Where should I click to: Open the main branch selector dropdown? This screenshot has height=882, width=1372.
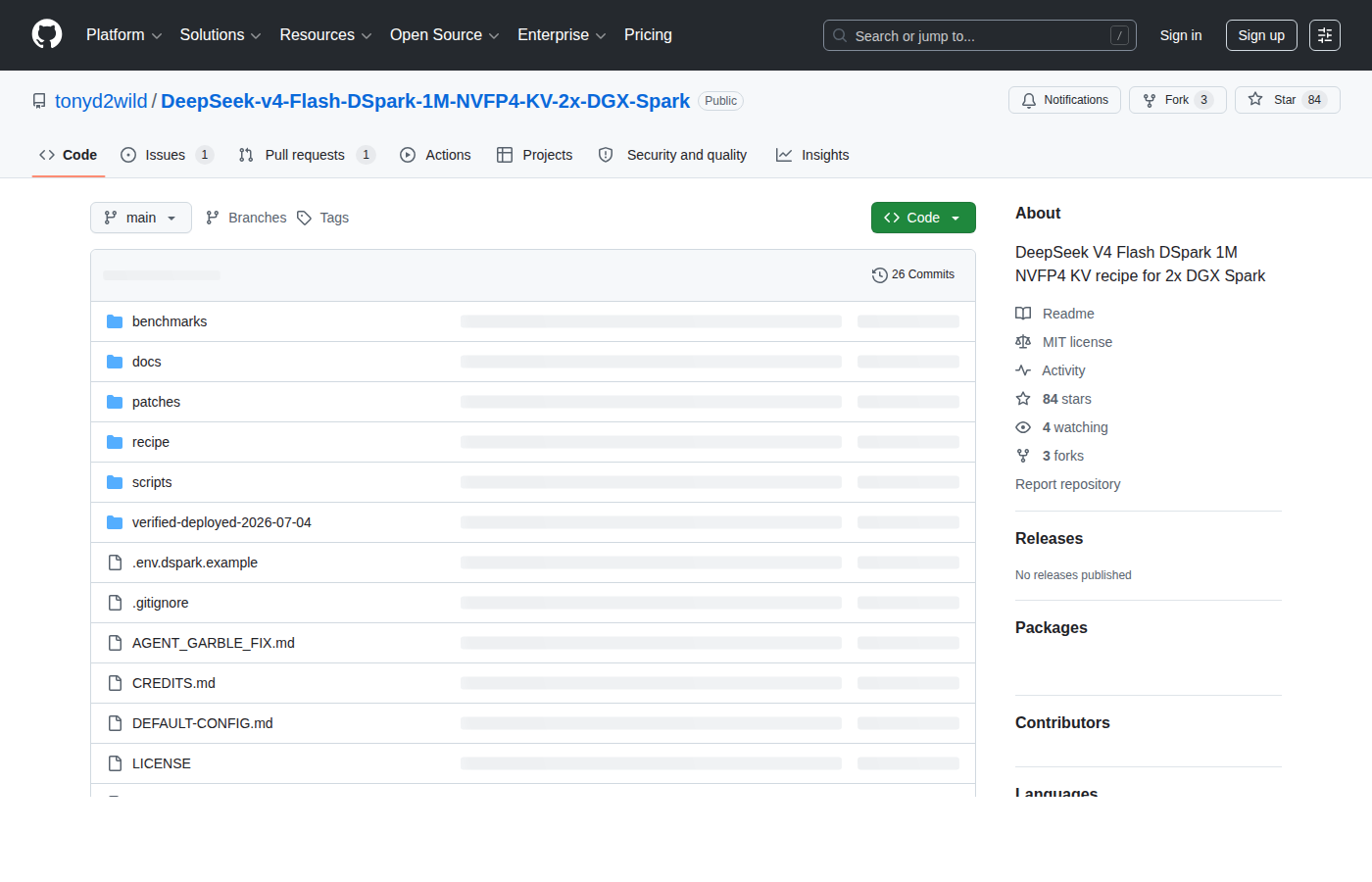(x=141, y=218)
